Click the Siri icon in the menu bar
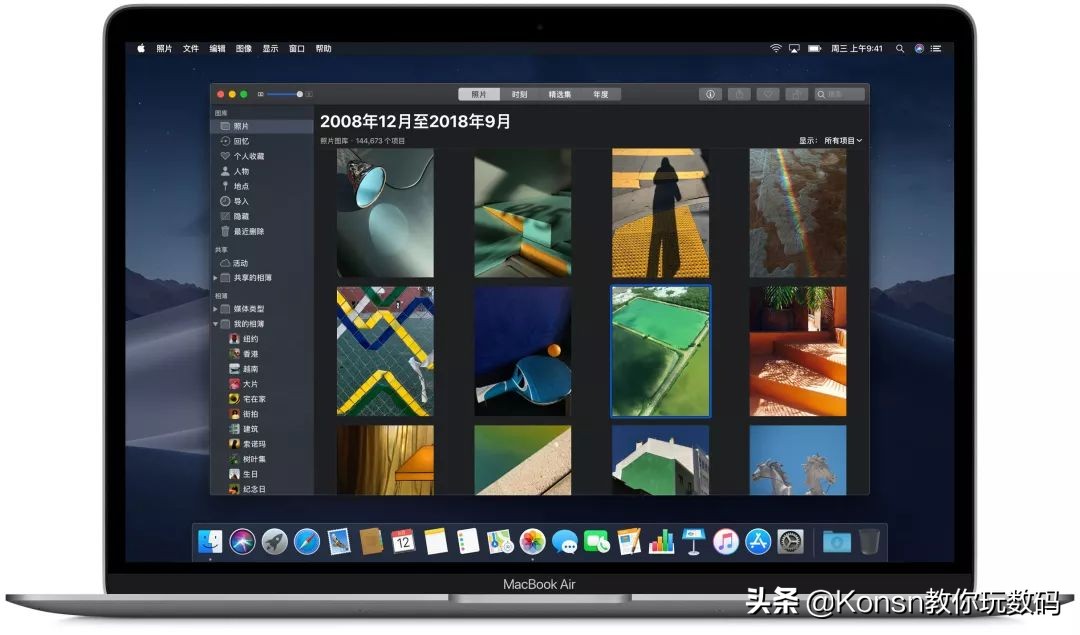 pos(919,47)
